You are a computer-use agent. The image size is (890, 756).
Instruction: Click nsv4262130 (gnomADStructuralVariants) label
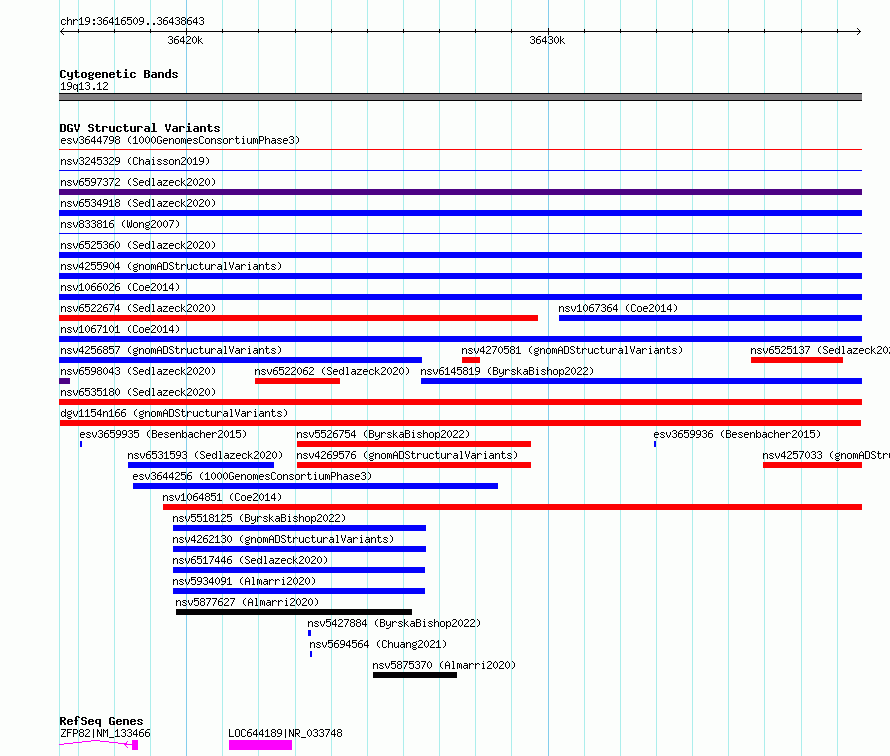(283, 539)
